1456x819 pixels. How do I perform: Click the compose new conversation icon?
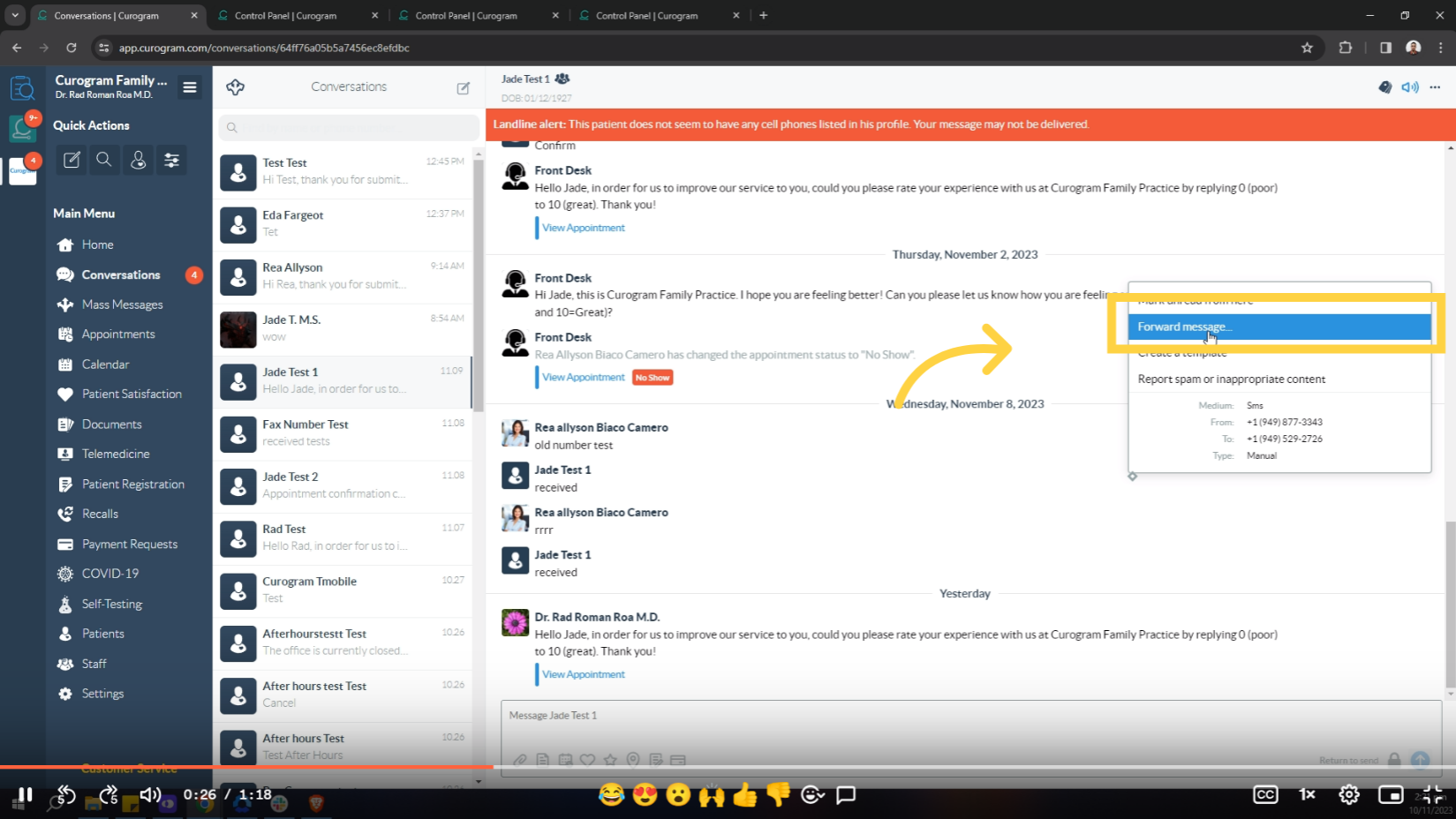pos(463,87)
